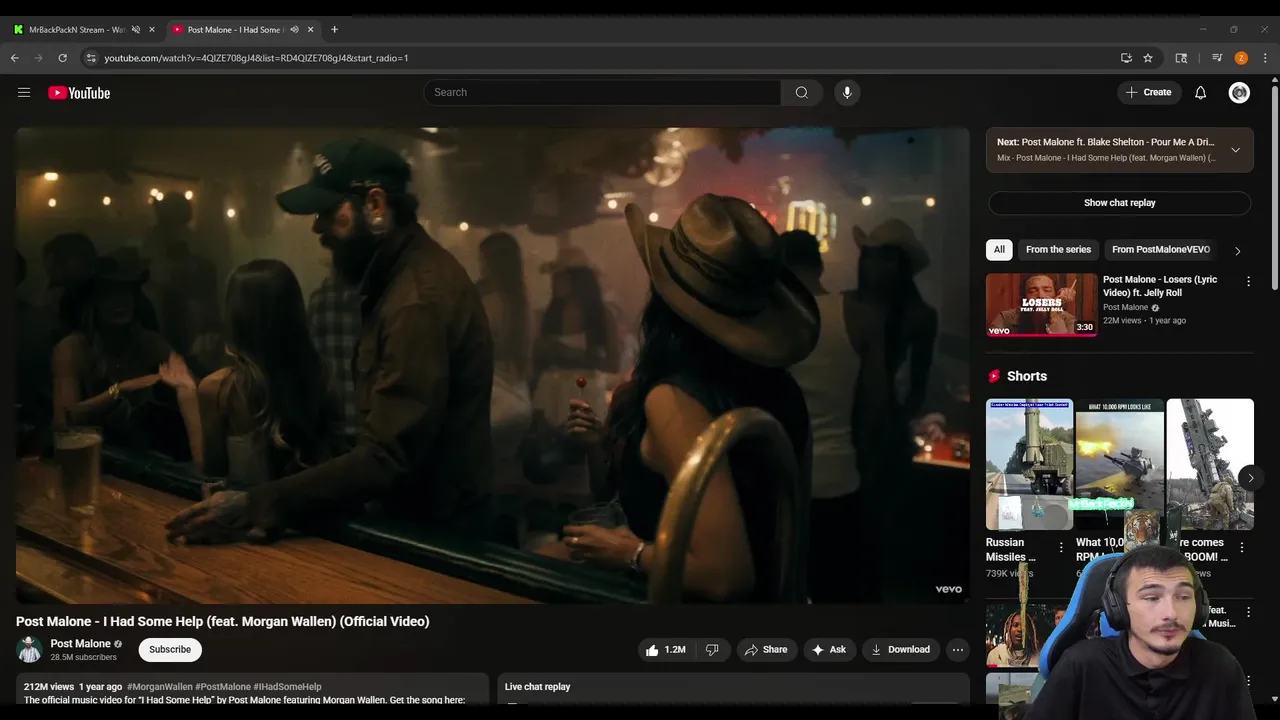The image size is (1280, 720).
Task: Open options for Russian Missiles short
Action: (x=1061, y=547)
